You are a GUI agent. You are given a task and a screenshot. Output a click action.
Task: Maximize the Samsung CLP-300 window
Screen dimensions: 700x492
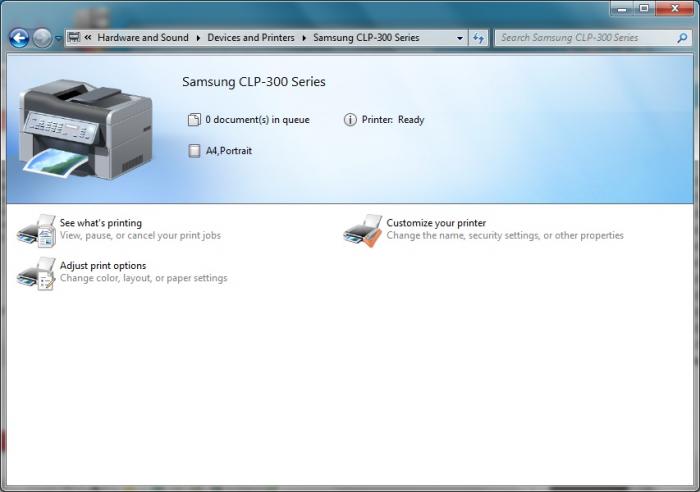tap(644, 8)
